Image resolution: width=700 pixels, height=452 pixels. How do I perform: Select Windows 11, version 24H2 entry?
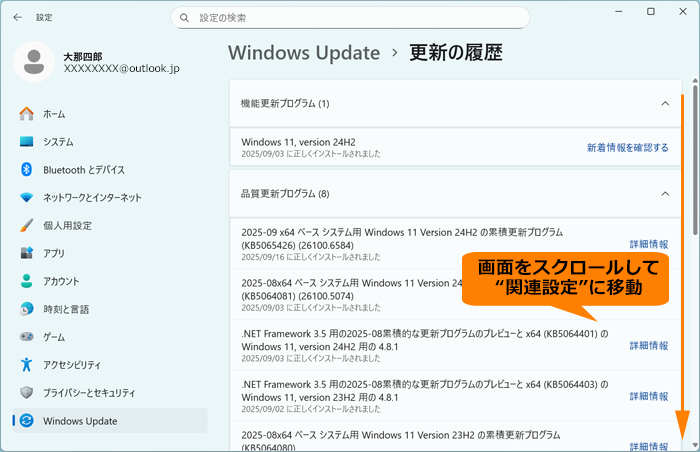pos(455,147)
